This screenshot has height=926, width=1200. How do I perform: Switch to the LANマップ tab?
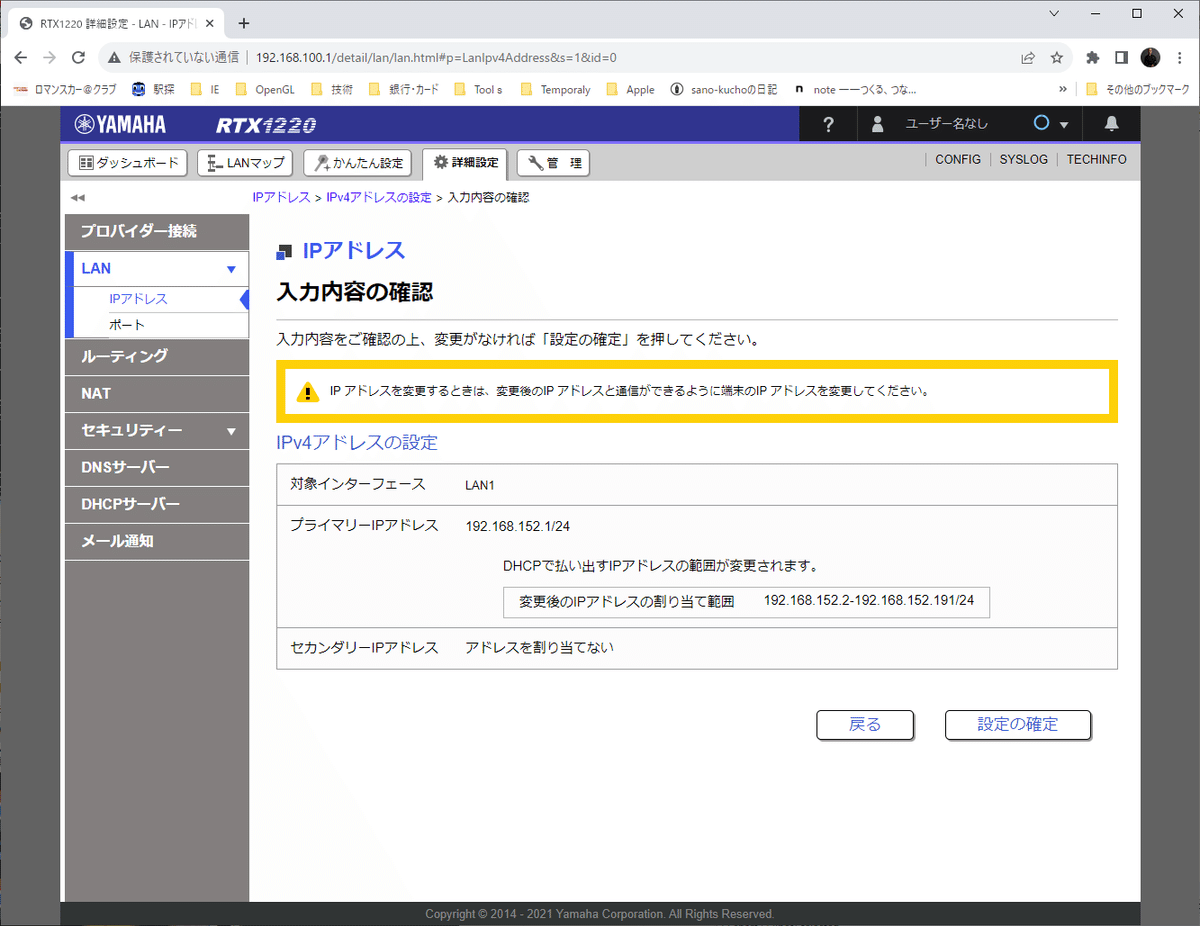click(245, 162)
